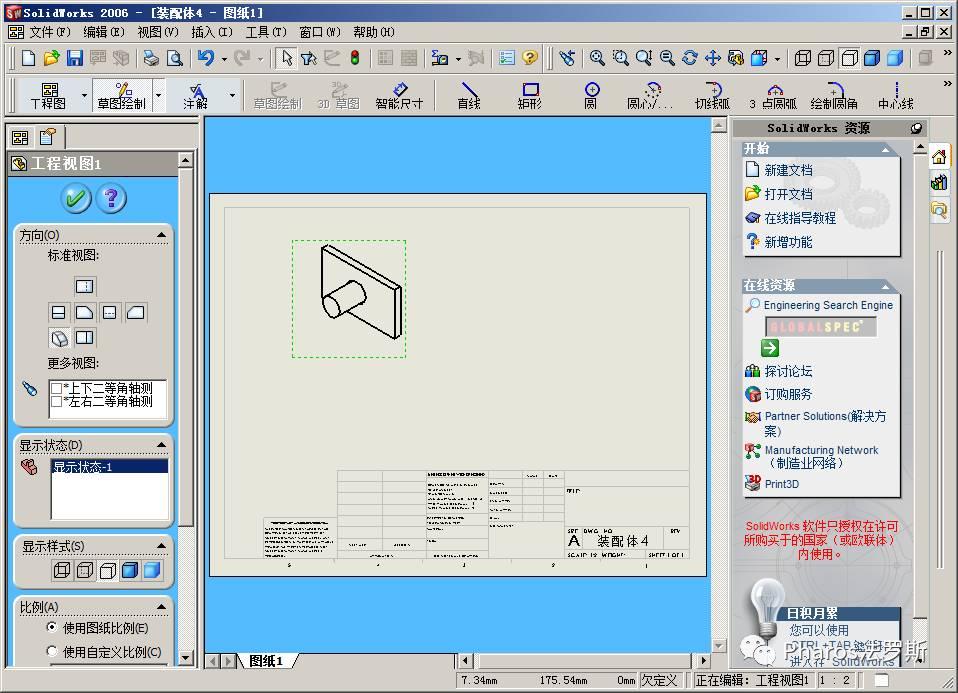Select the Line (直线) sketch tool

point(469,95)
